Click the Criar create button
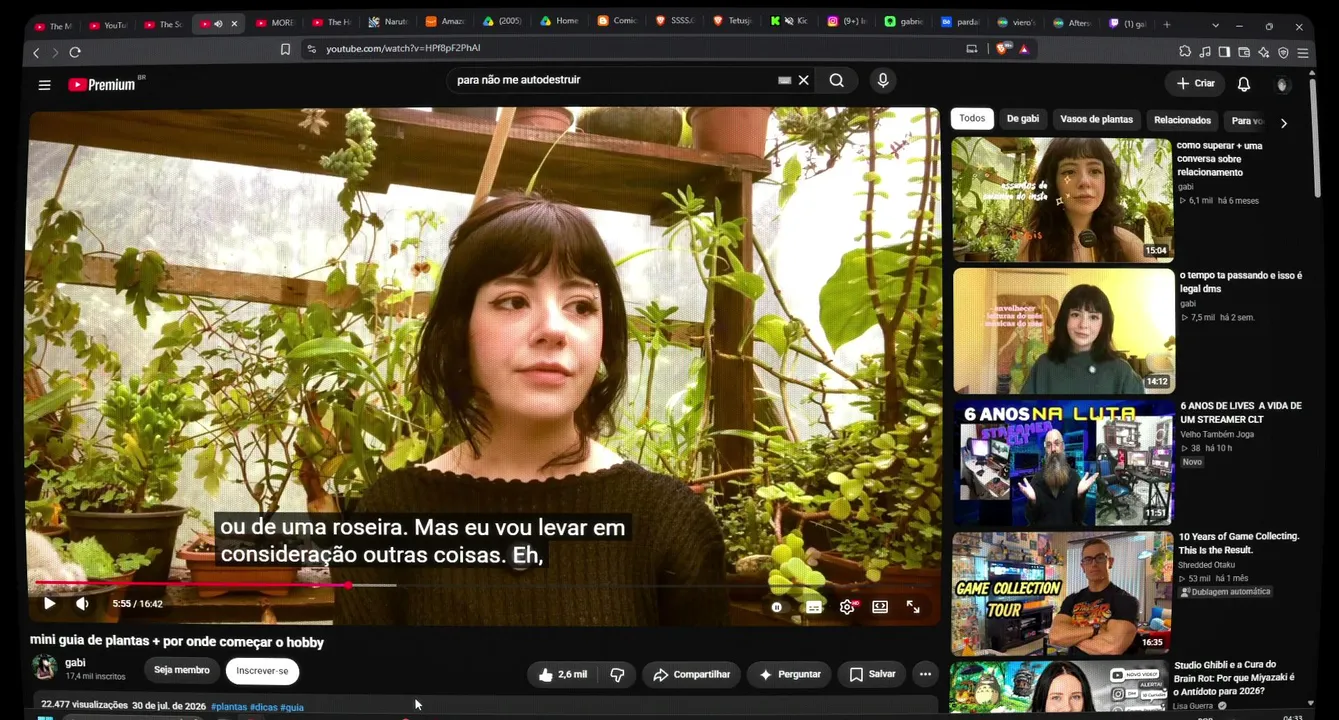Viewport: 1339px width, 720px height. tap(1195, 84)
